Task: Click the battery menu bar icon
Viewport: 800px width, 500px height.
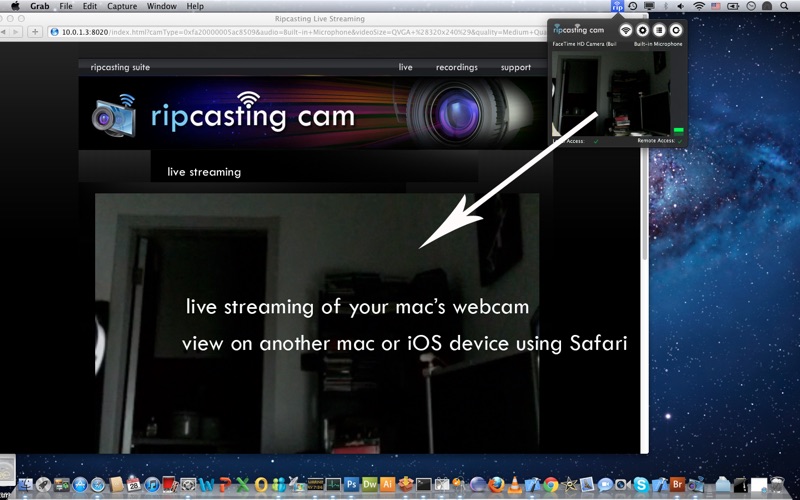Action: coord(733,6)
